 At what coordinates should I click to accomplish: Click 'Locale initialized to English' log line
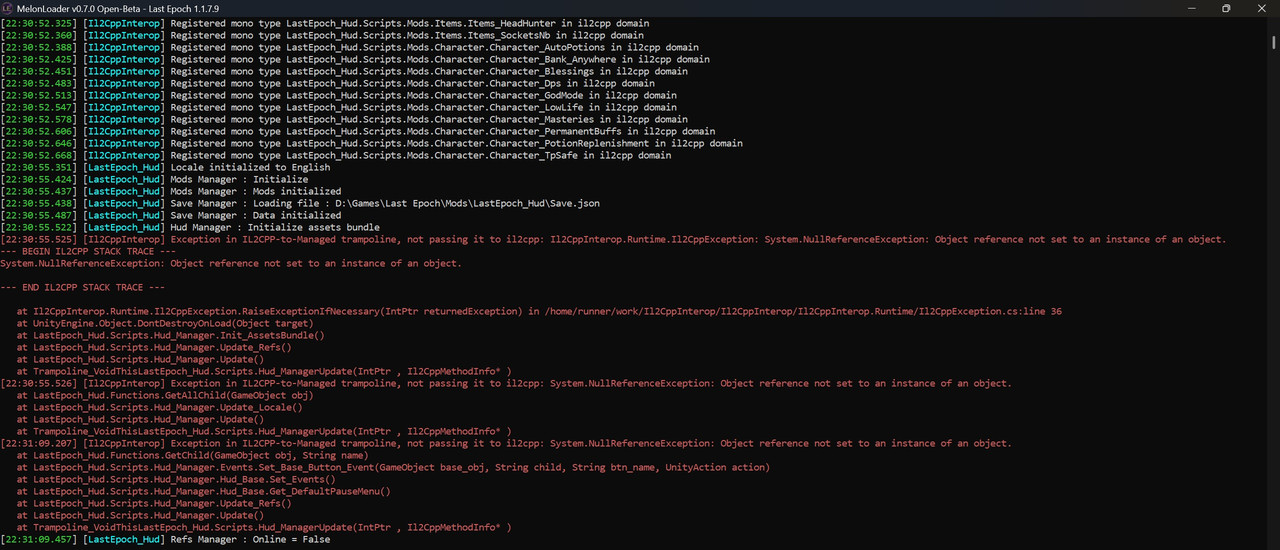click(x=165, y=167)
